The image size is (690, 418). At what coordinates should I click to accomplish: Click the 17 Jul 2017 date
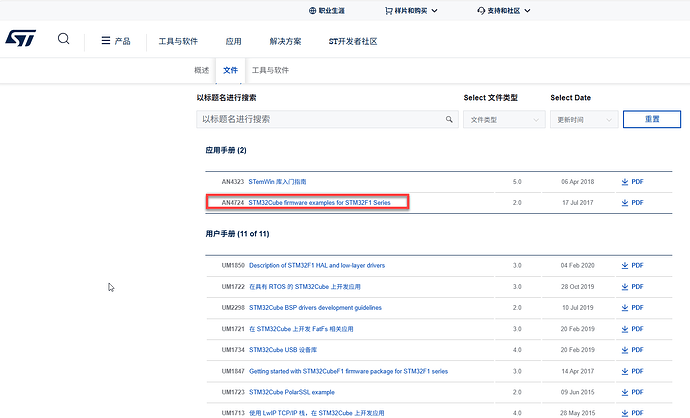pos(577,203)
